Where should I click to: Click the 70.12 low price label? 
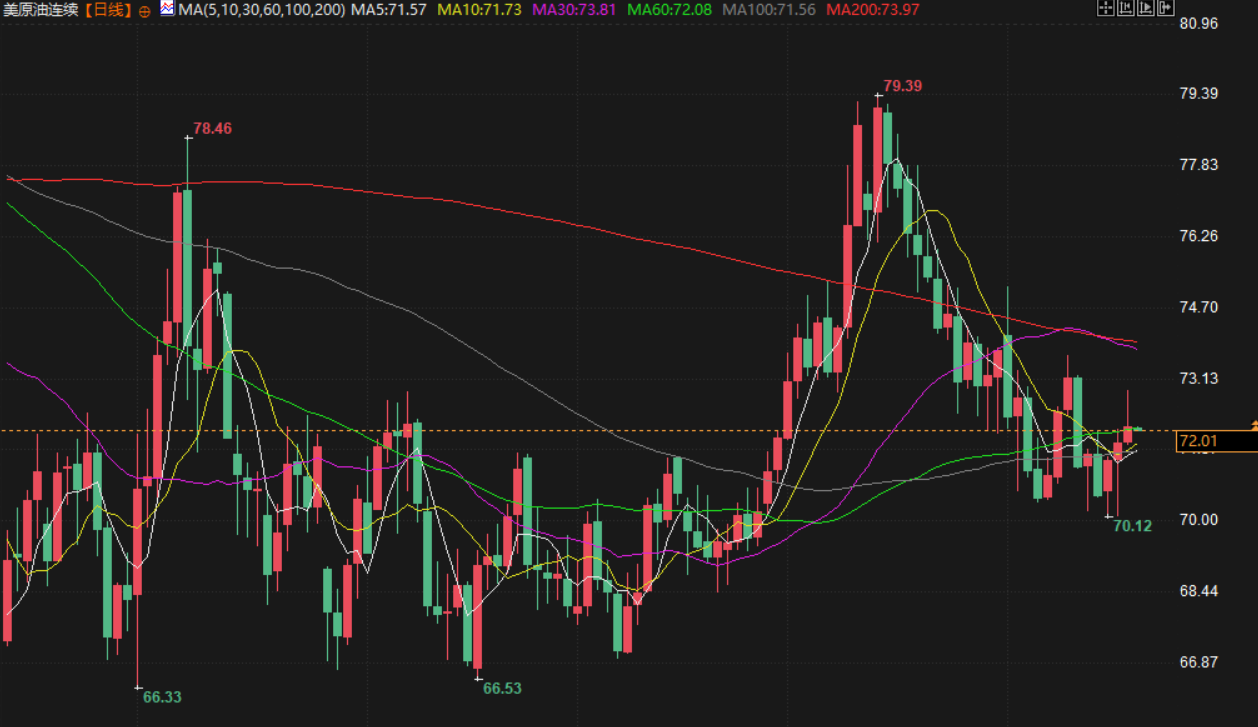click(1132, 525)
